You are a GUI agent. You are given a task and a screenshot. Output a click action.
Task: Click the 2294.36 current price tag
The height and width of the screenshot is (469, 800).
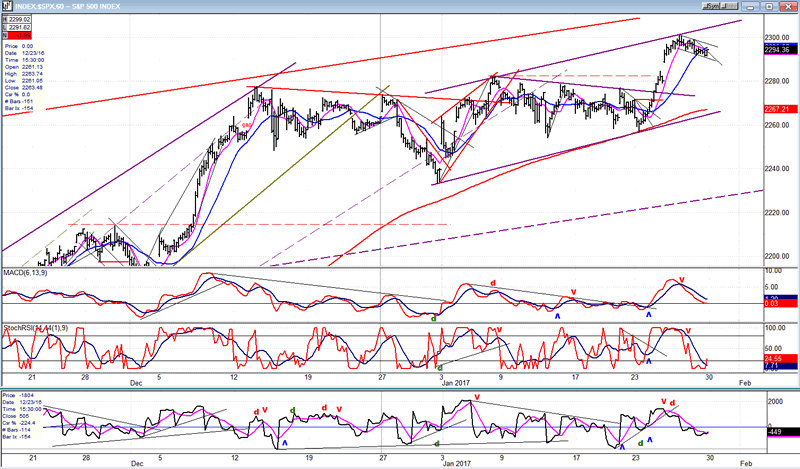[781, 49]
